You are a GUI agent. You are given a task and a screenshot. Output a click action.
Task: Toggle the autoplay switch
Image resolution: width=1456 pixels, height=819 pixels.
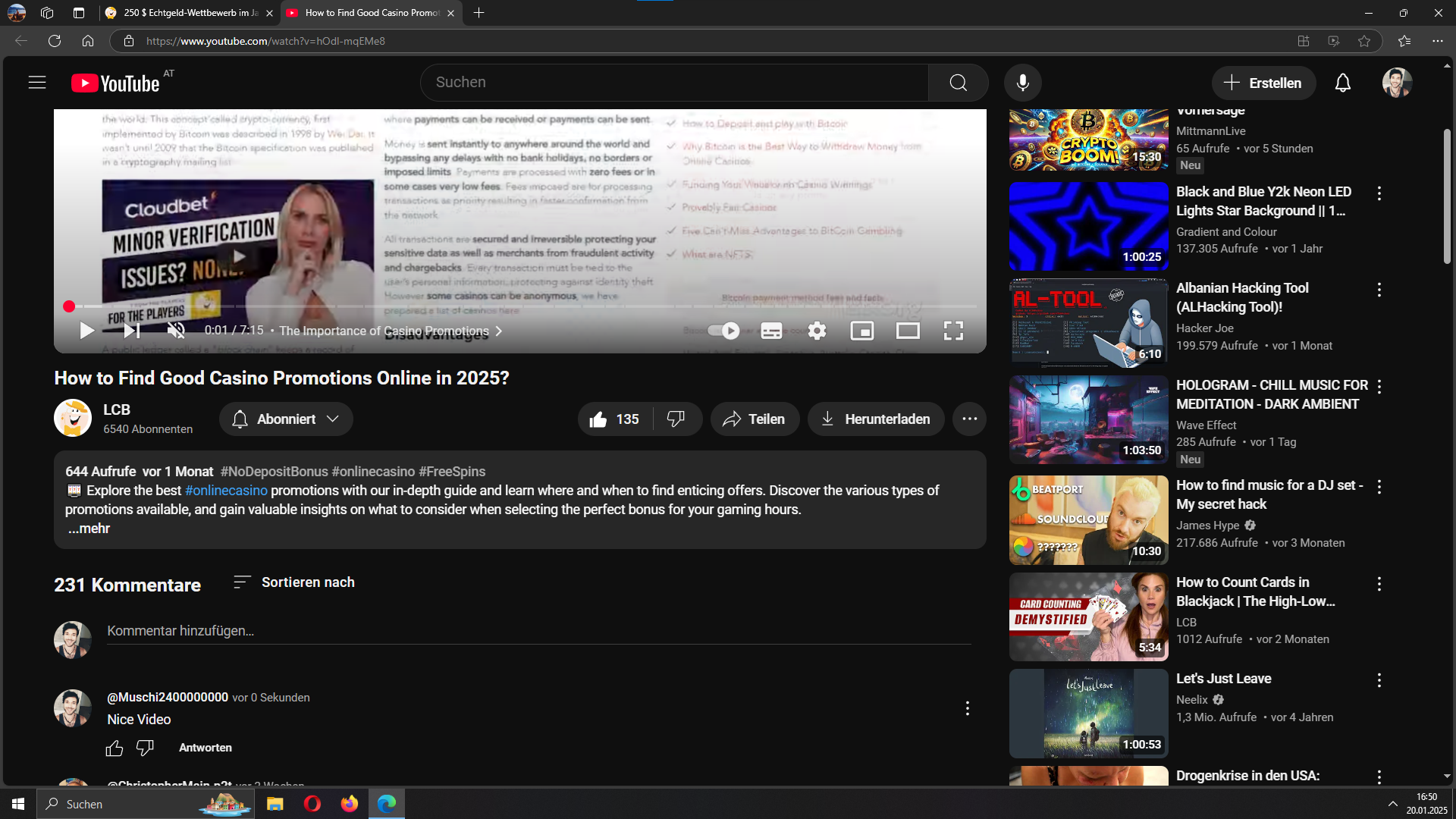click(723, 331)
